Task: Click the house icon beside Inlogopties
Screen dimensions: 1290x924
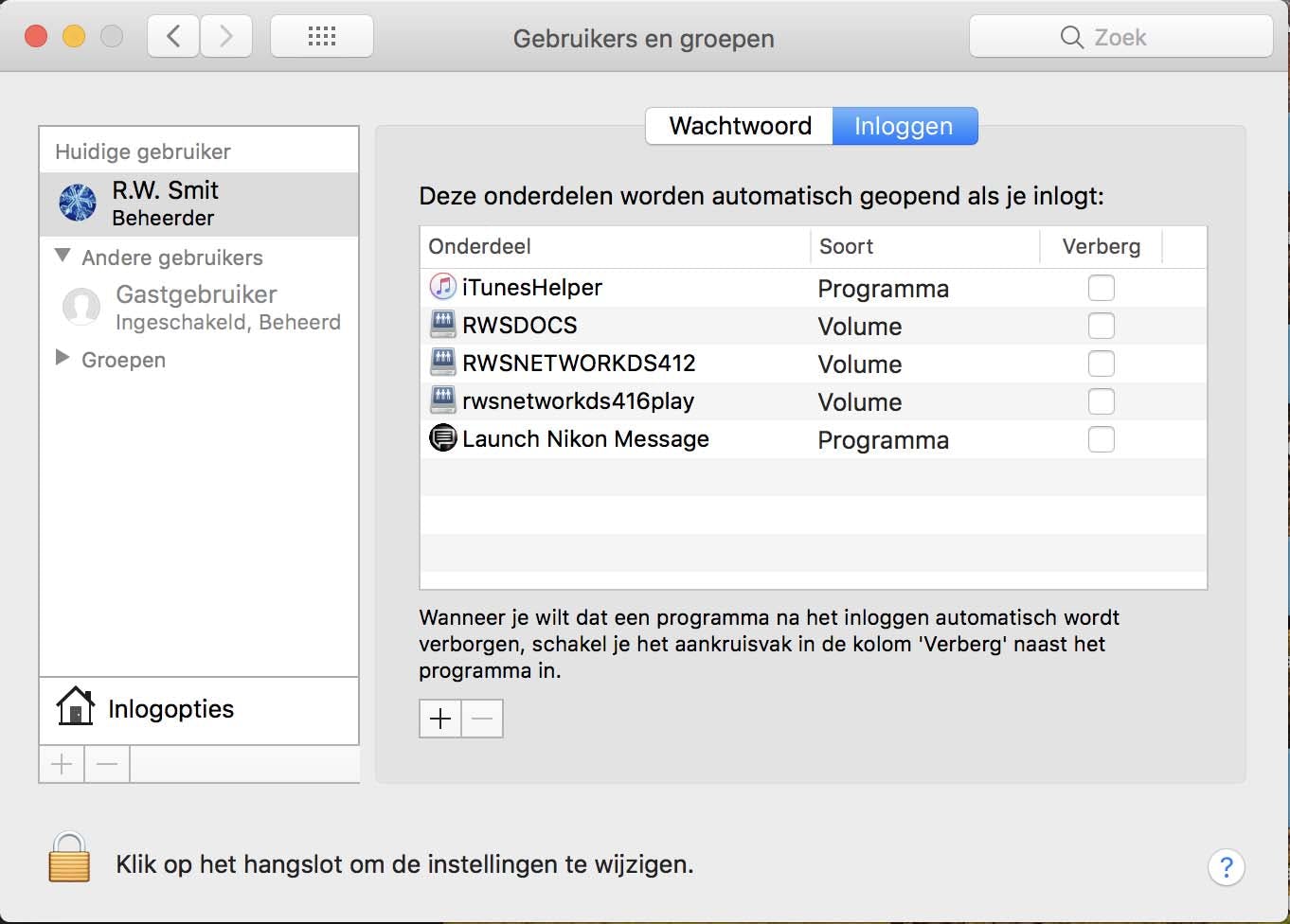Action: [x=75, y=706]
